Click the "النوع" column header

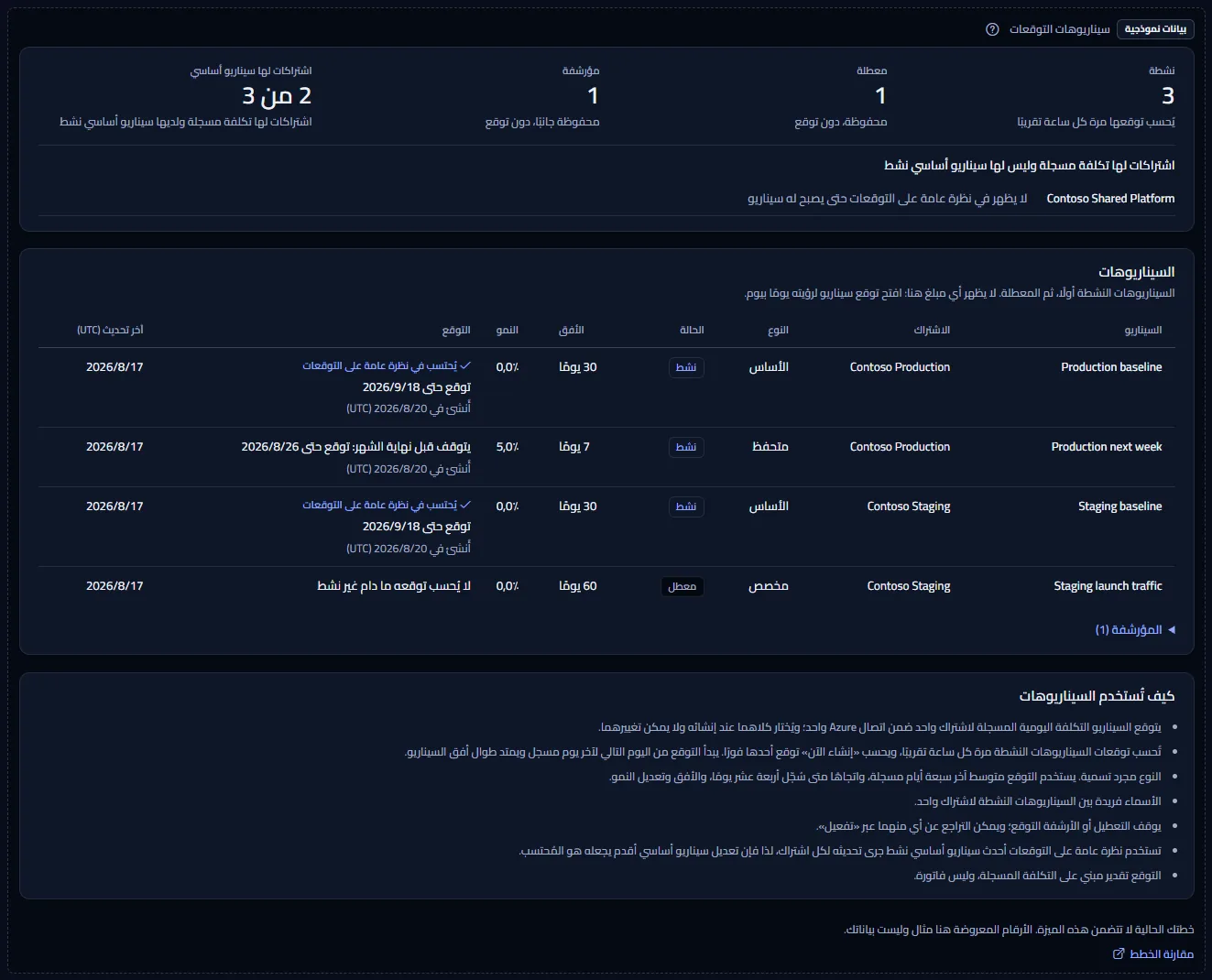[778, 330]
